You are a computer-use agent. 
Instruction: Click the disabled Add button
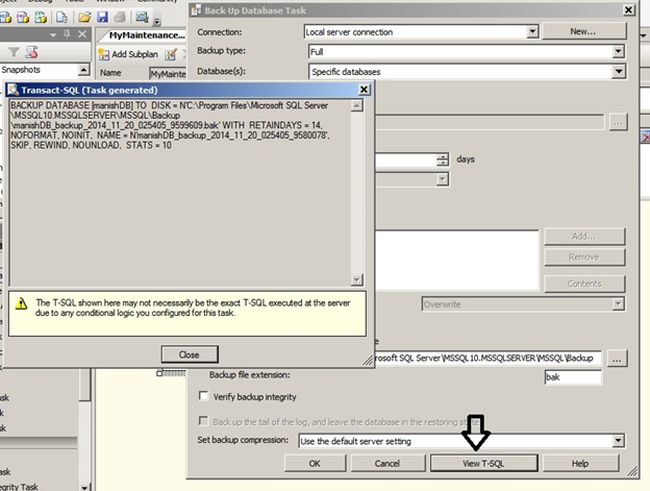point(584,236)
